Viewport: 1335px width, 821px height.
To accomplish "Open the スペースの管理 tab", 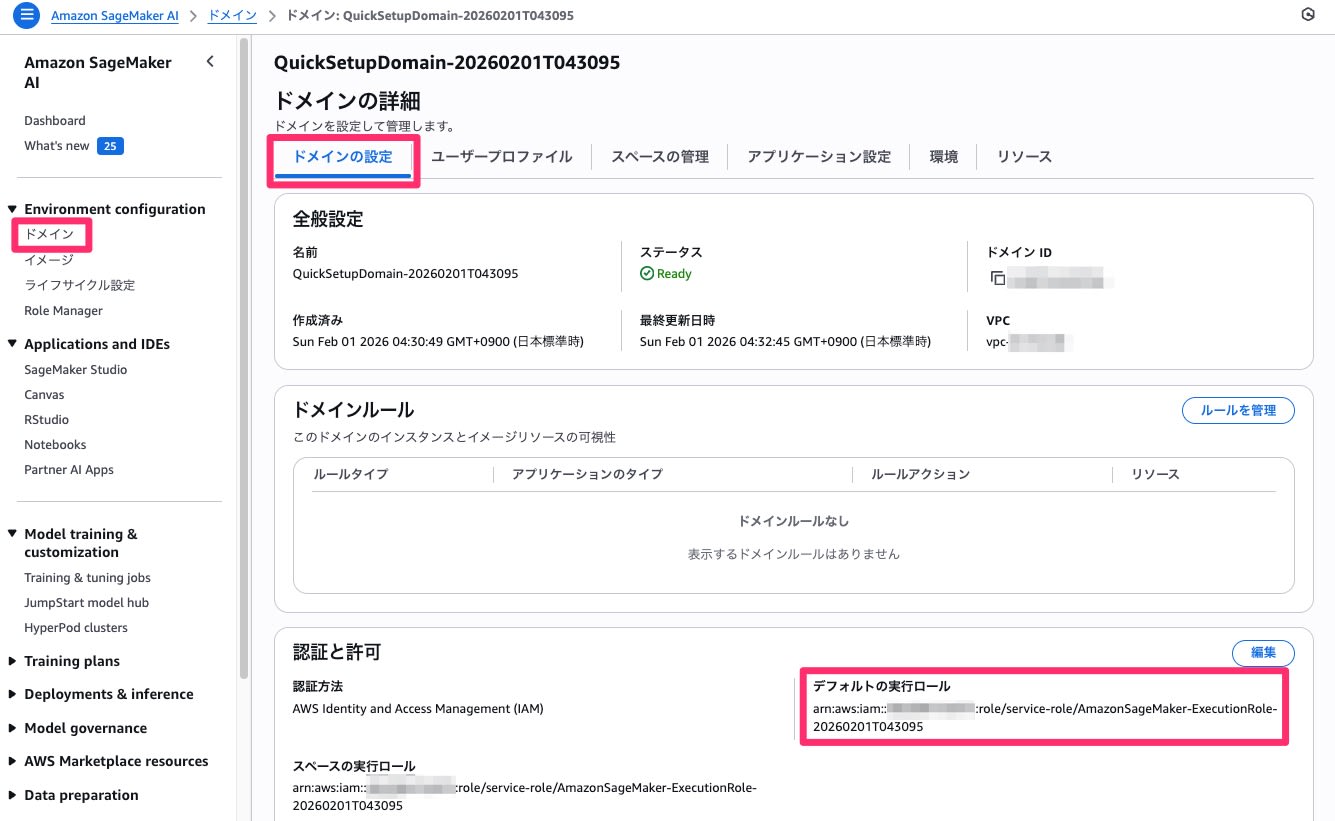I will pyautogui.click(x=660, y=157).
